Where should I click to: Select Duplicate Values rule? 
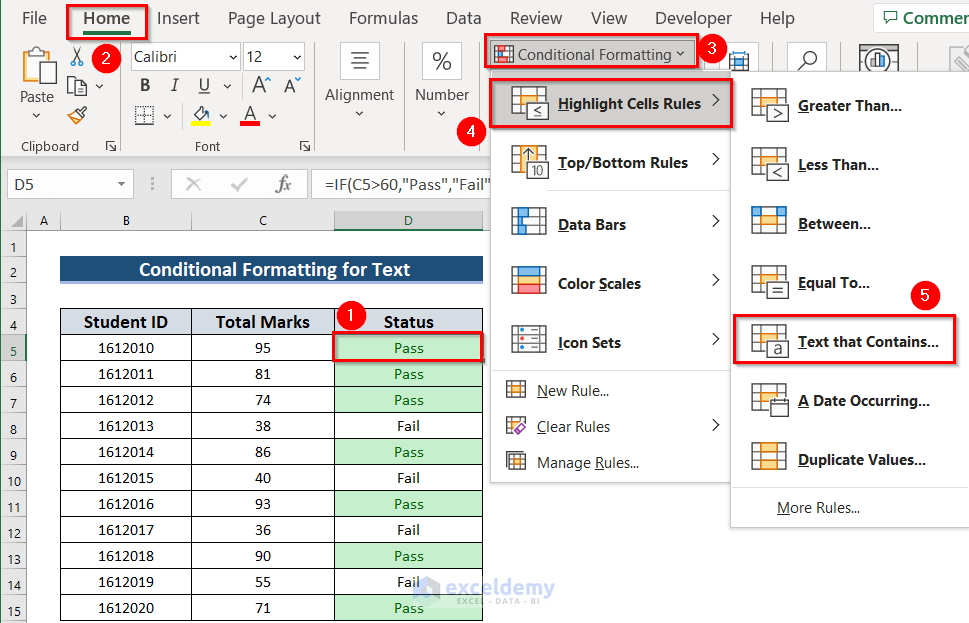coord(850,459)
